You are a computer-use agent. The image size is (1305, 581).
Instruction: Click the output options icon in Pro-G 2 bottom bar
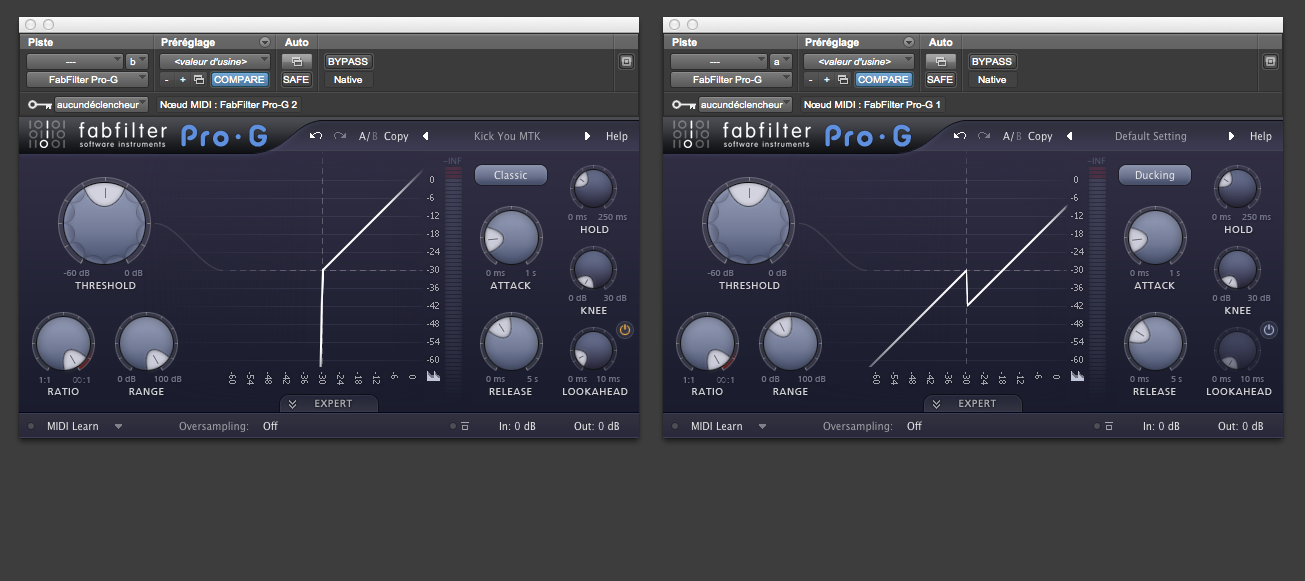(x=465, y=427)
